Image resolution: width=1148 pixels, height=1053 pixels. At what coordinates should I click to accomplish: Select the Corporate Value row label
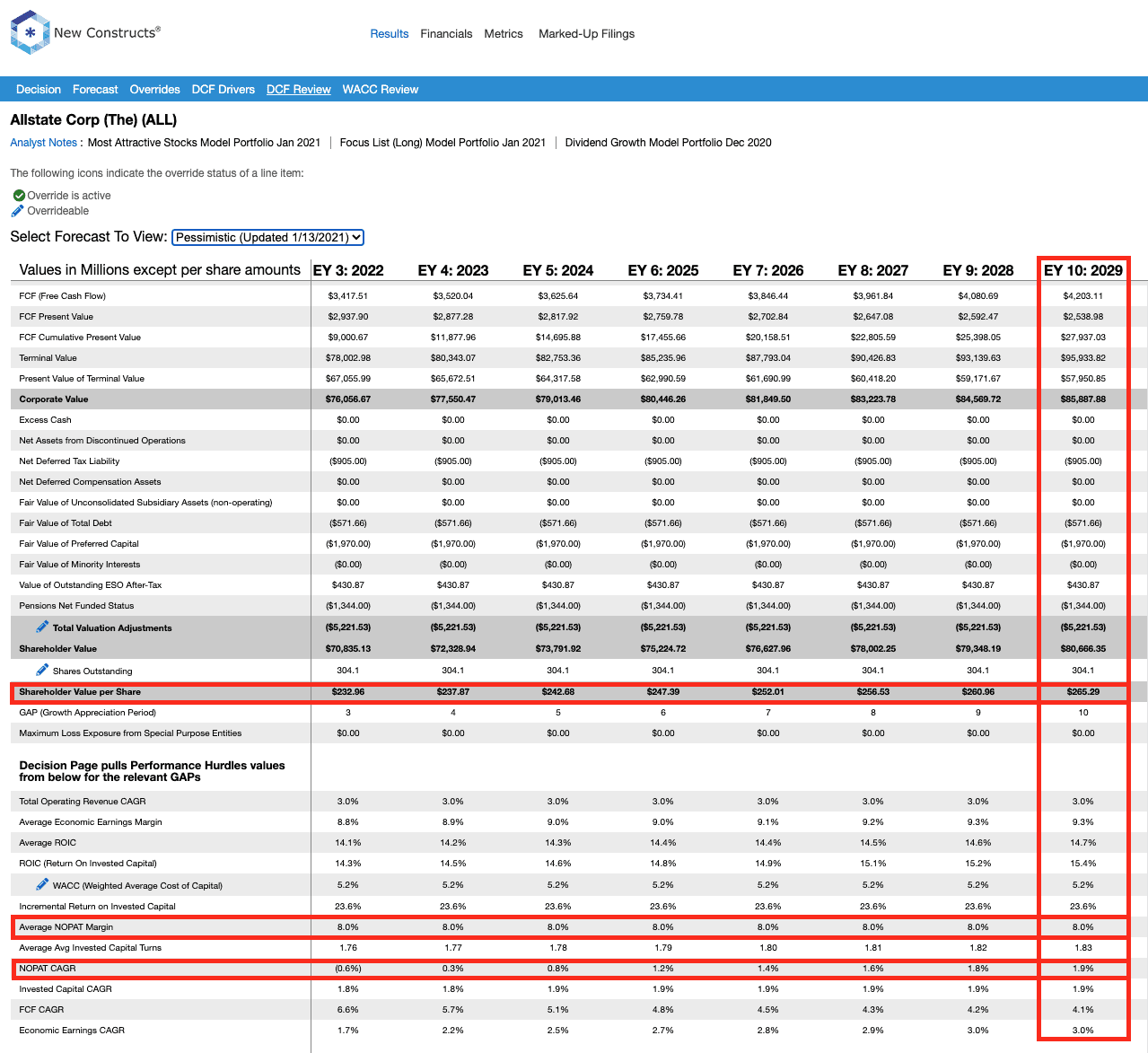click(54, 399)
